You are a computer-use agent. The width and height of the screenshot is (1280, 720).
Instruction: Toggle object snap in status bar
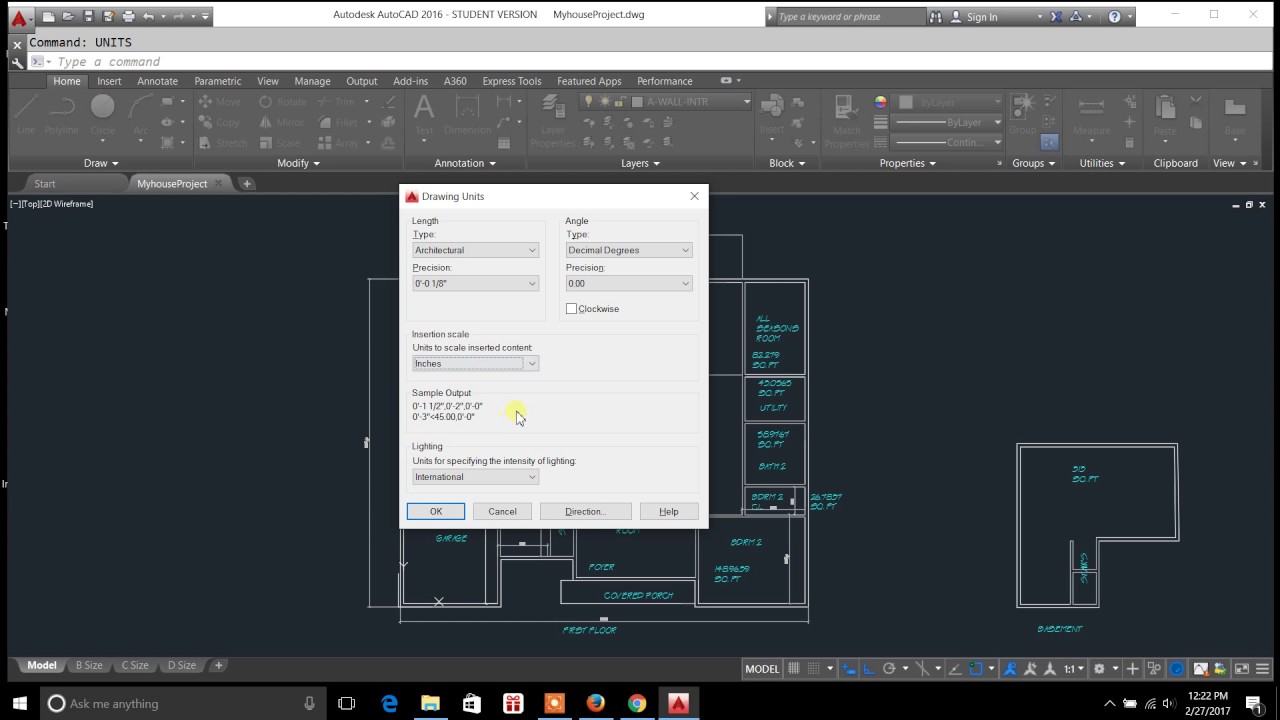coord(976,669)
